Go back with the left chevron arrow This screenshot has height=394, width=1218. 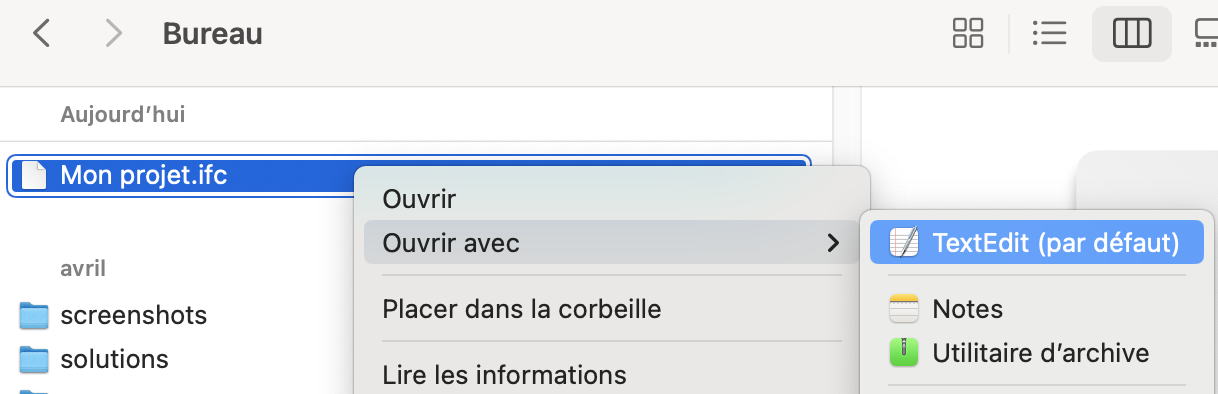coord(41,34)
